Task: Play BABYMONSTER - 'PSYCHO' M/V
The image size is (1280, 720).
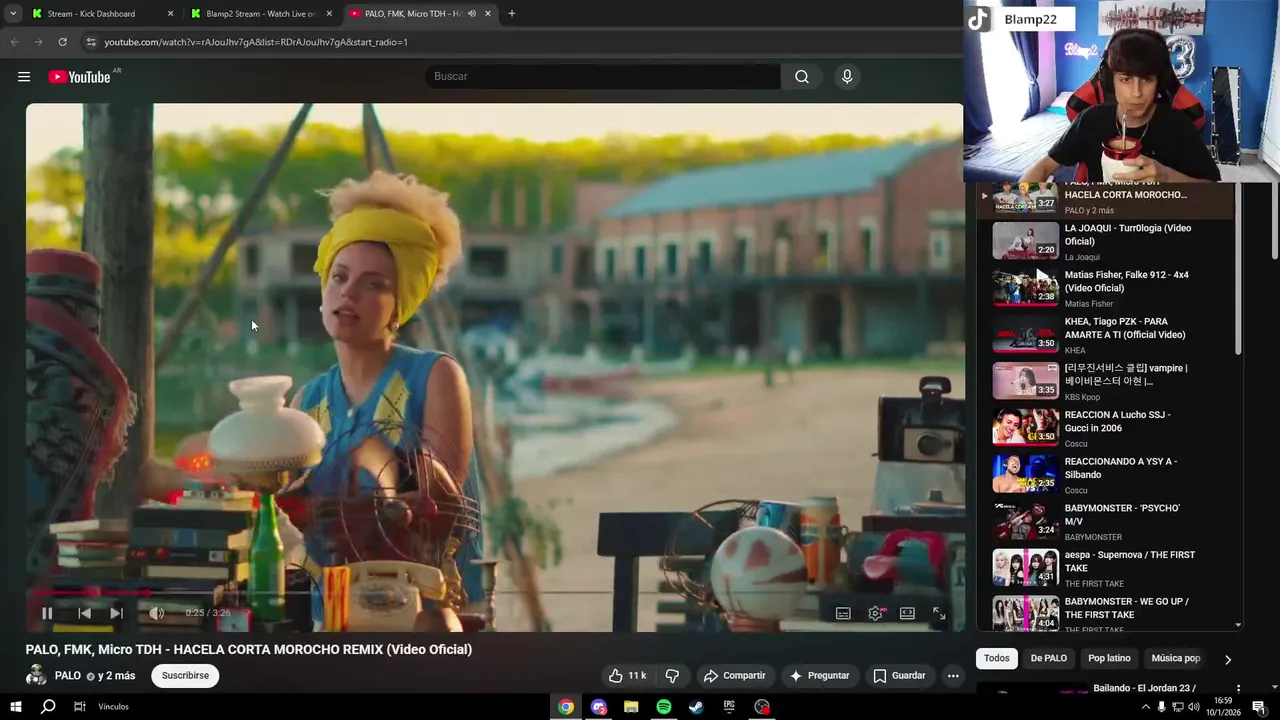Action: [1107, 522]
